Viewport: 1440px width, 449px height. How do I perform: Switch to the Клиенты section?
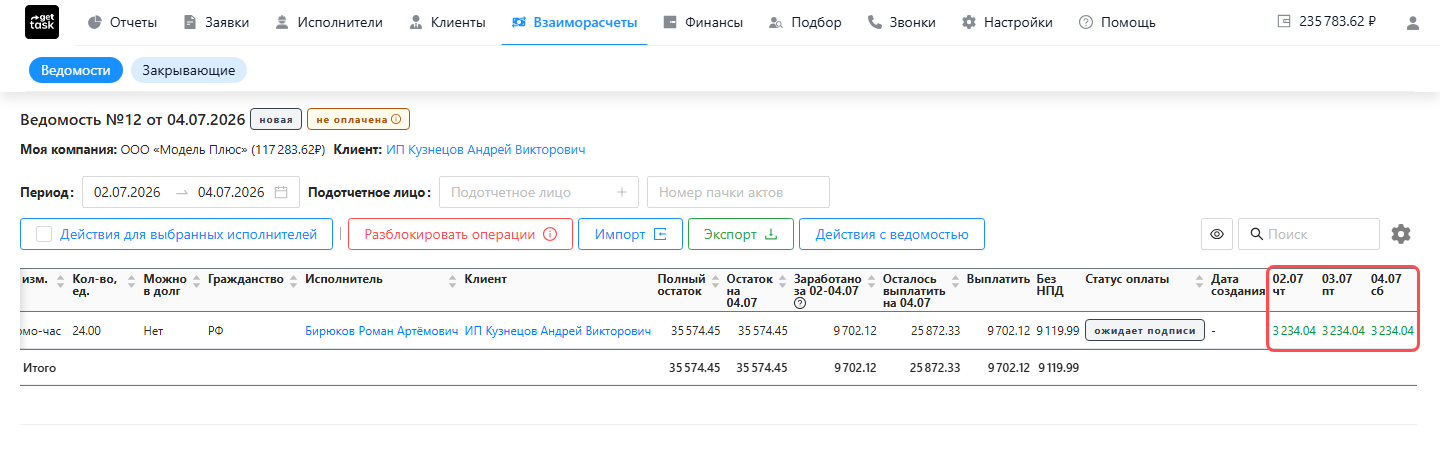[x=446, y=22]
